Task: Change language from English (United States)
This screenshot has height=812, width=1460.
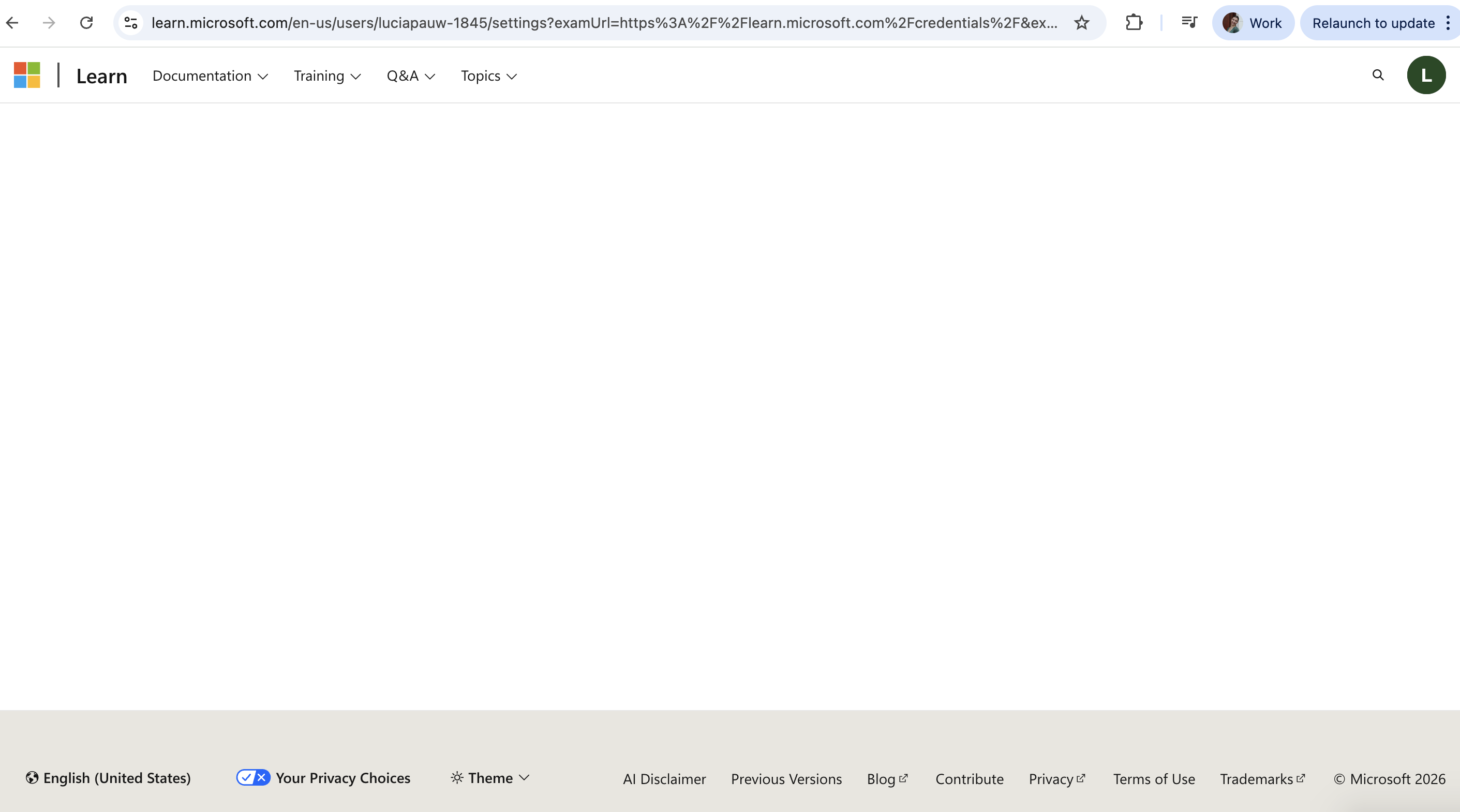Action: pos(108,778)
